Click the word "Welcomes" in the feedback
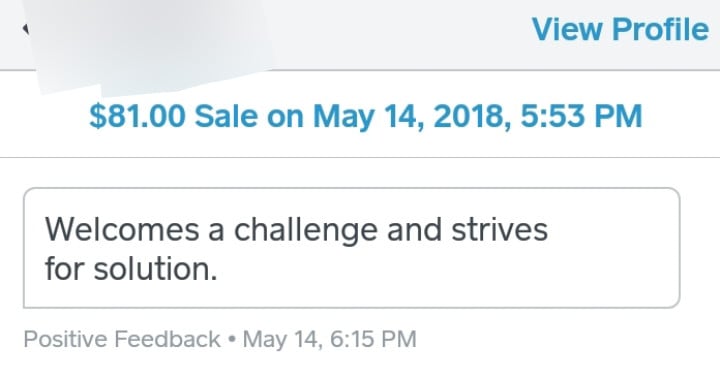Image resolution: width=720 pixels, height=378 pixels. coord(122,229)
